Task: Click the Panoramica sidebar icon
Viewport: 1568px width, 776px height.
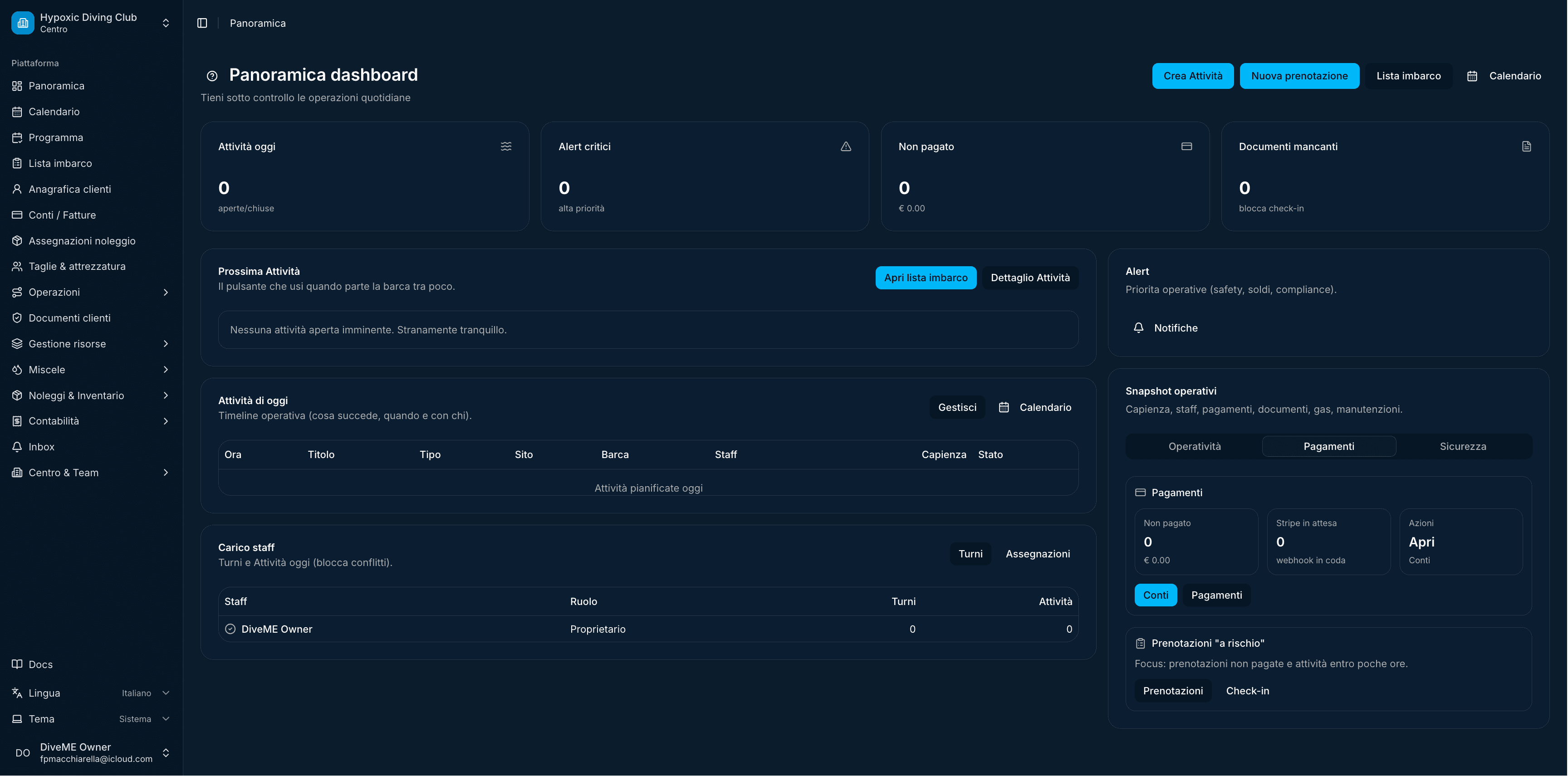Action: [17, 86]
